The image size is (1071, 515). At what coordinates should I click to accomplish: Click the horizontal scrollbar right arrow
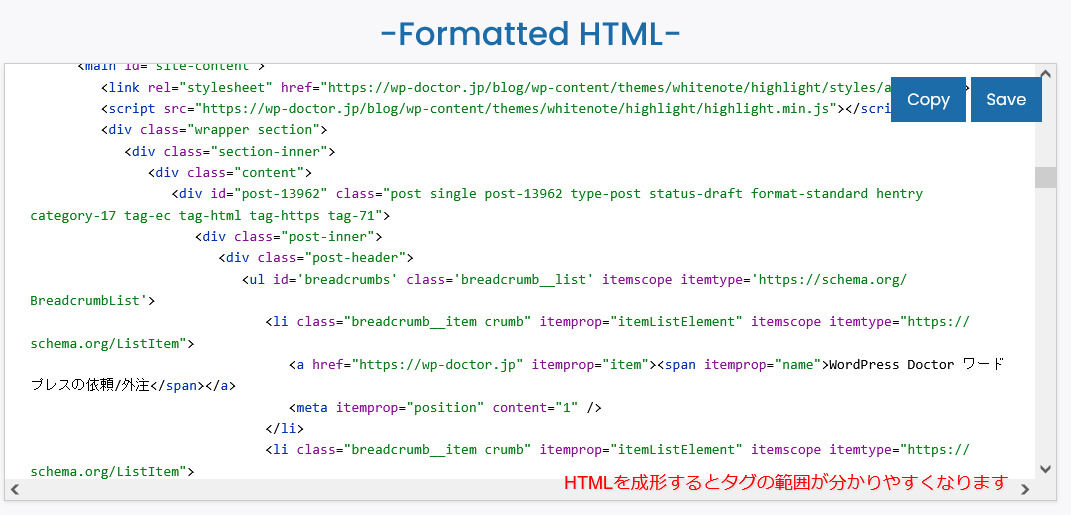1025,489
